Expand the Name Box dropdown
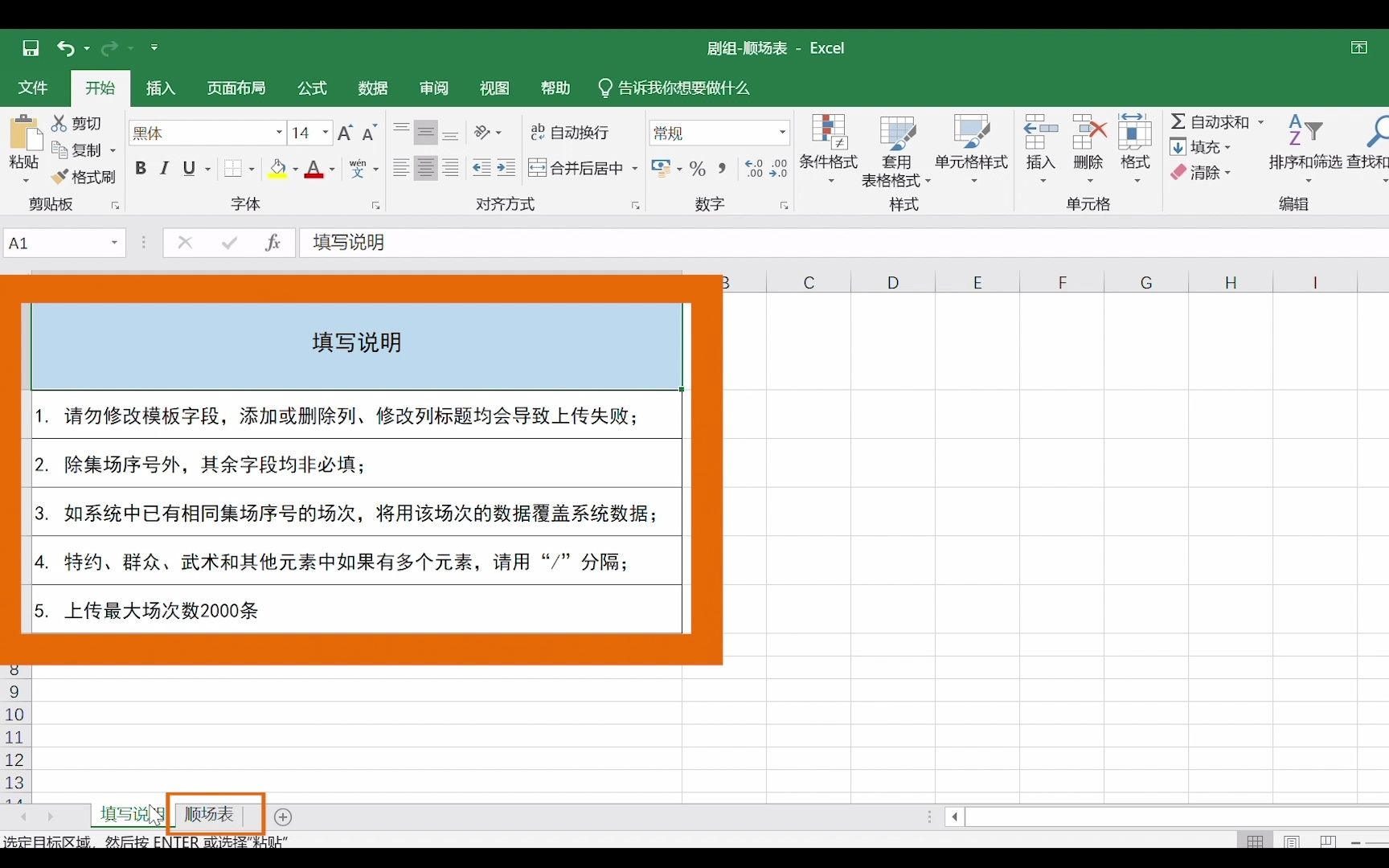This screenshot has width=1389, height=868. [114, 243]
